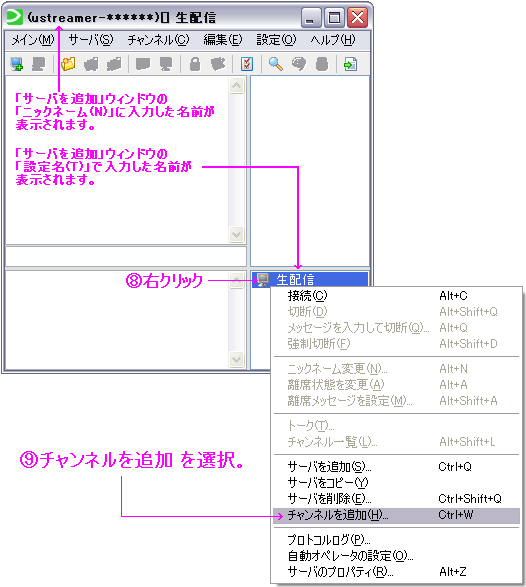Click the log pane scrollbar up arrow
526x587 pixels.
click(x=237, y=86)
